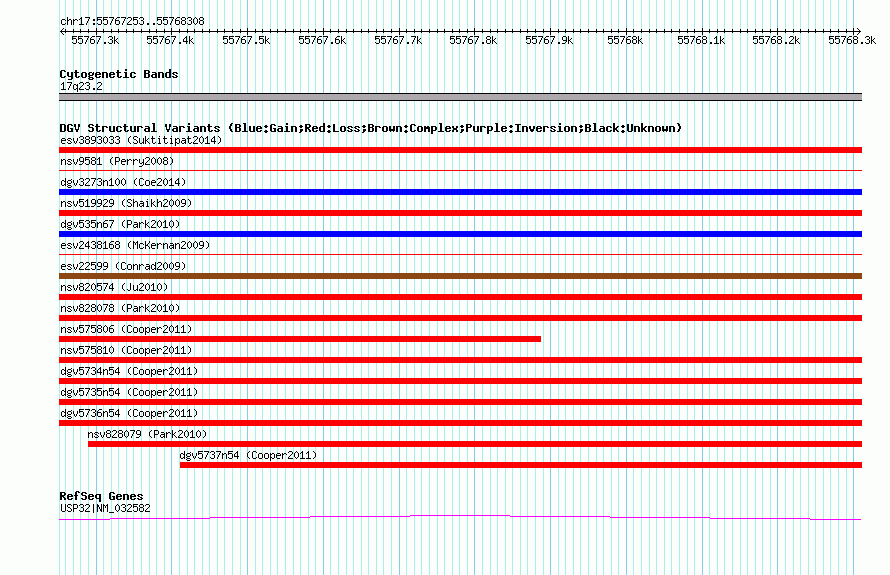The width and height of the screenshot is (890, 575).
Task: Click the red dgv5737n54 variant bar
Action: click(521, 465)
